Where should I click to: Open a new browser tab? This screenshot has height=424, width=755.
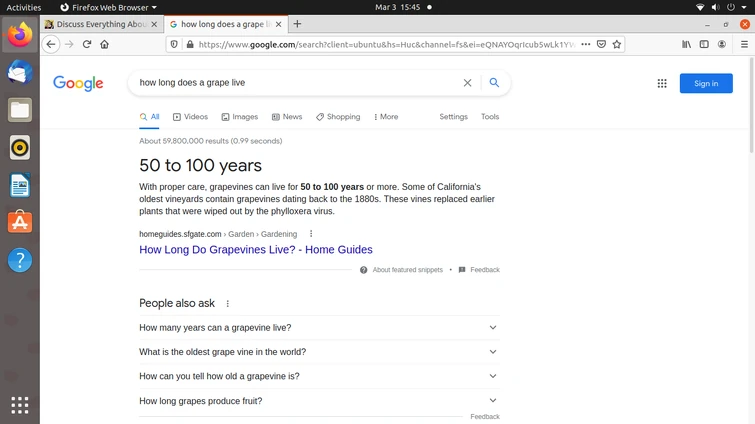click(297, 24)
